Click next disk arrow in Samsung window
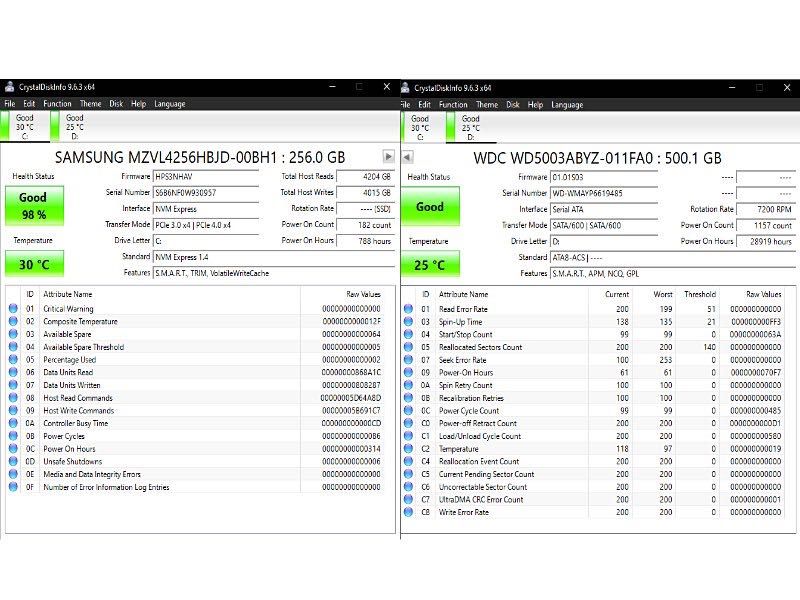 tap(388, 156)
